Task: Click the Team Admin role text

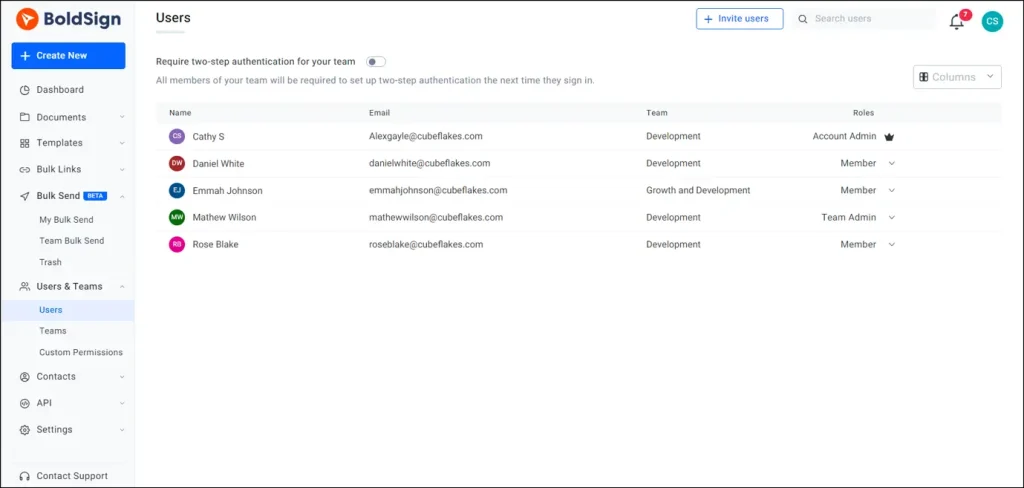Action: click(x=849, y=218)
